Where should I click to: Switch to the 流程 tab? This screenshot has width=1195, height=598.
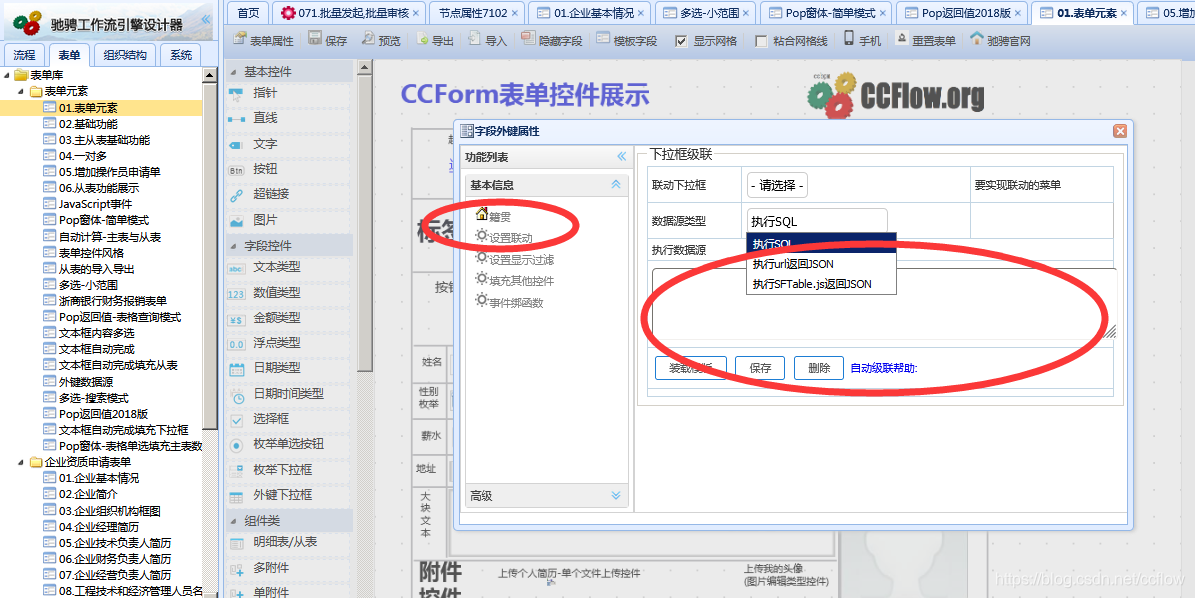[x=24, y=55]
